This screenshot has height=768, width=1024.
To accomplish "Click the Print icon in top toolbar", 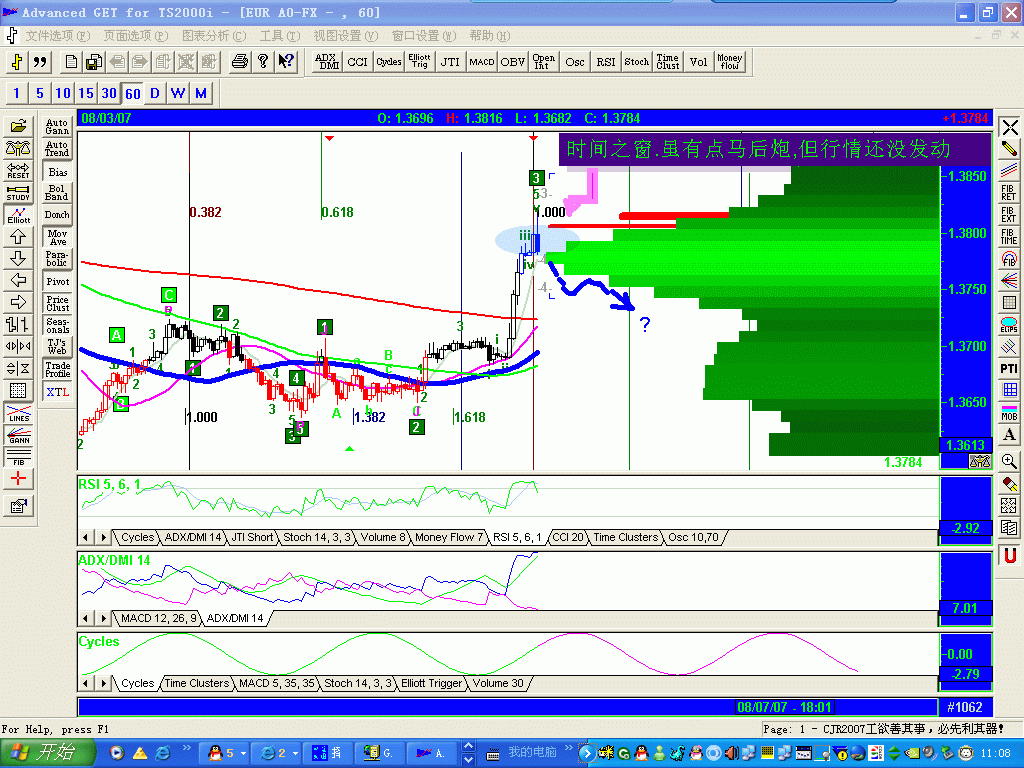I will tap(239, 61).
